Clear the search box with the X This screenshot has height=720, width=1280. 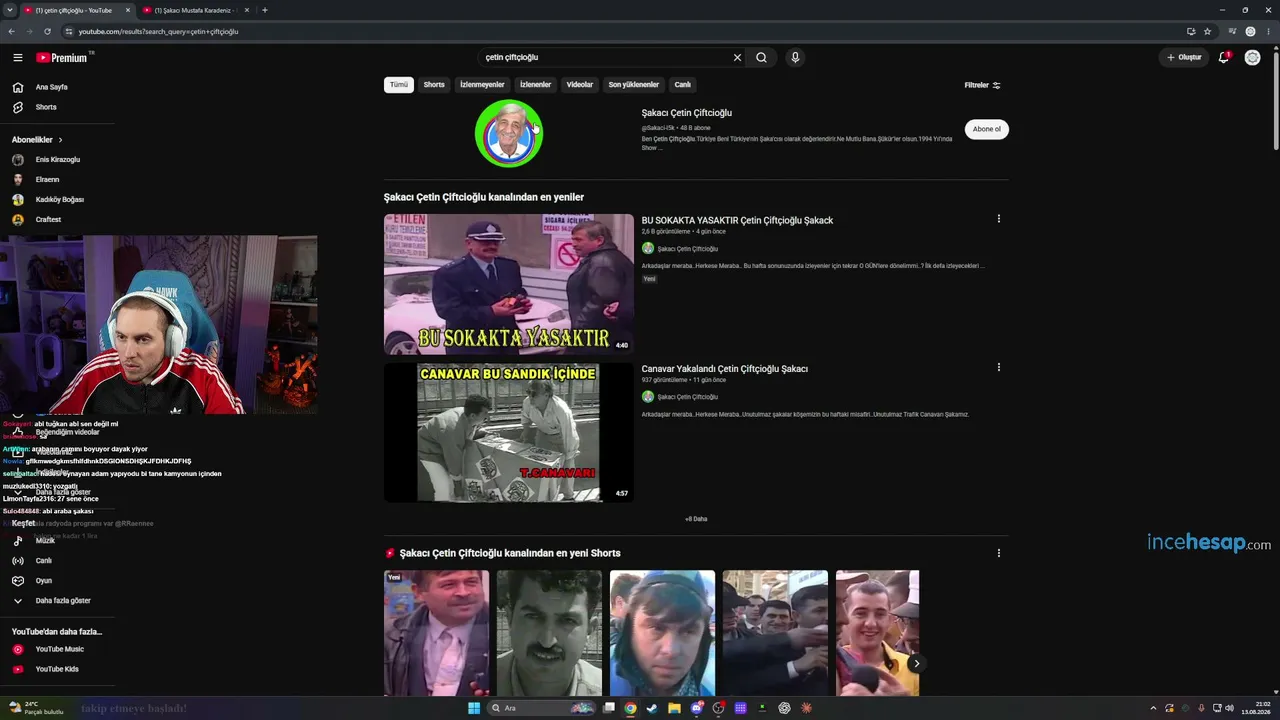coord(738,58)
